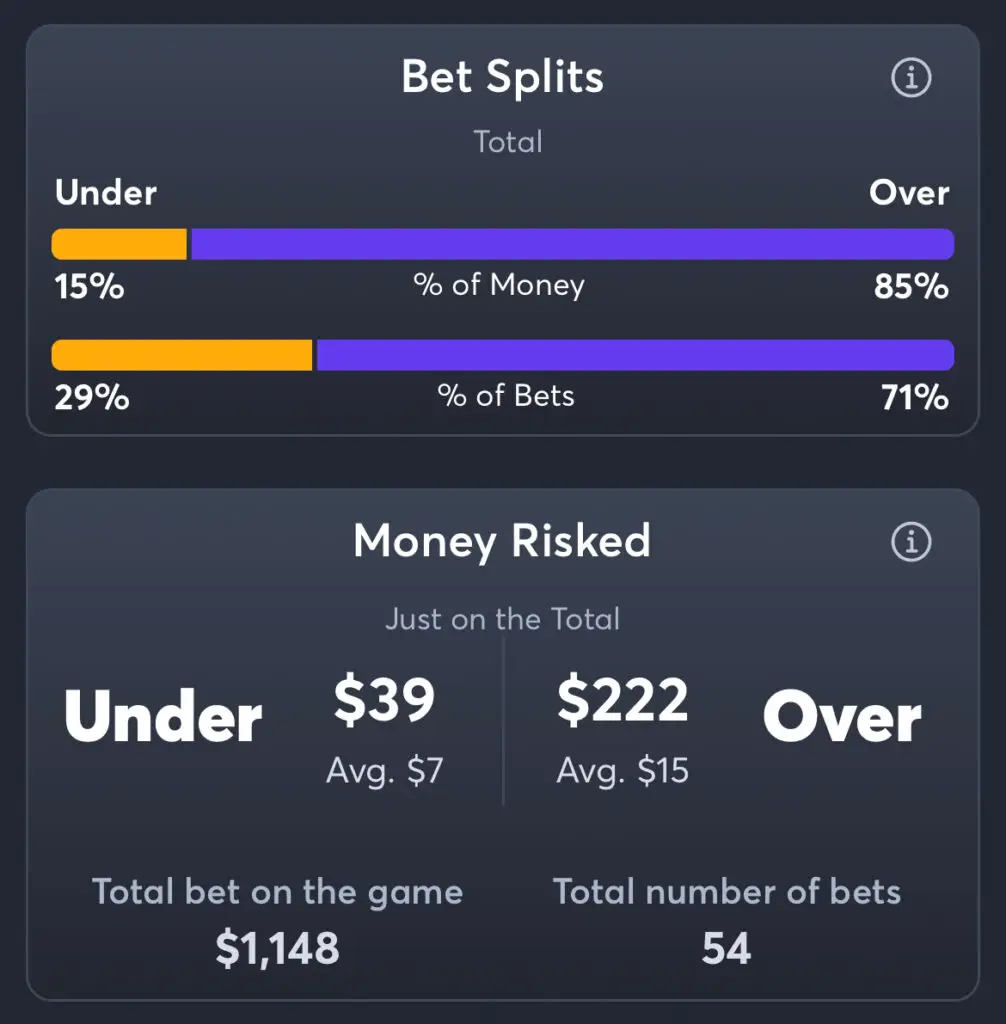The width and height of the screenshot is (1006, 1024).
Task: Click the $39 Under amount
Action: pos(384,700)
